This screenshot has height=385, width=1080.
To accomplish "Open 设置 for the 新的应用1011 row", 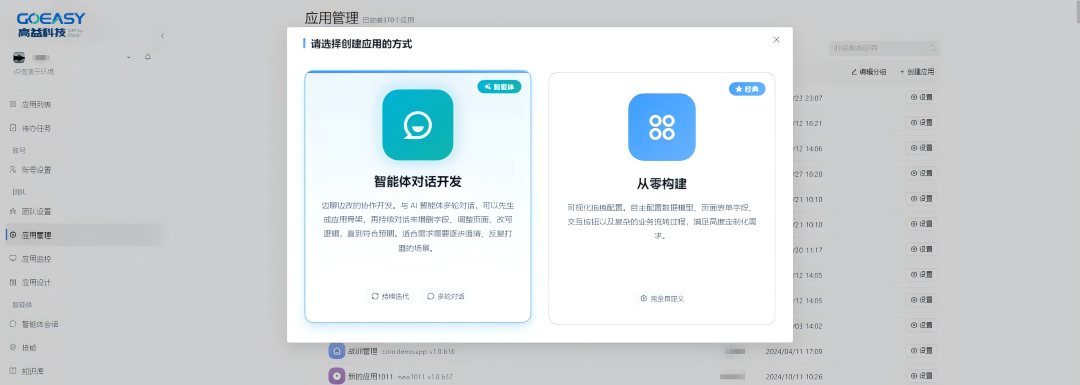I will 922,376.
